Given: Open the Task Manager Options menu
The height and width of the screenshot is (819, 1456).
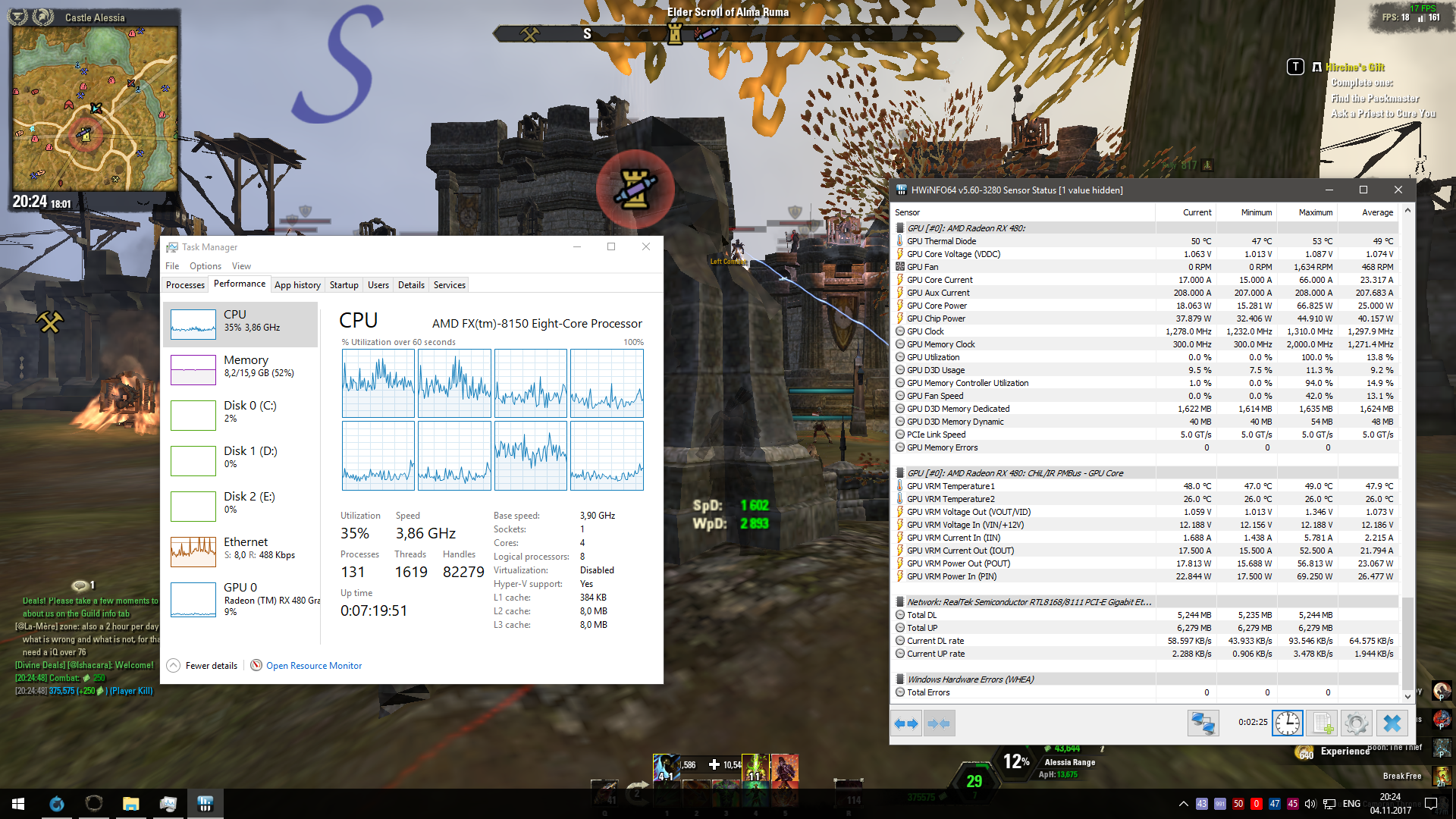Looking at the screenshot, I should pyautogui.click(x=205, y=266).
